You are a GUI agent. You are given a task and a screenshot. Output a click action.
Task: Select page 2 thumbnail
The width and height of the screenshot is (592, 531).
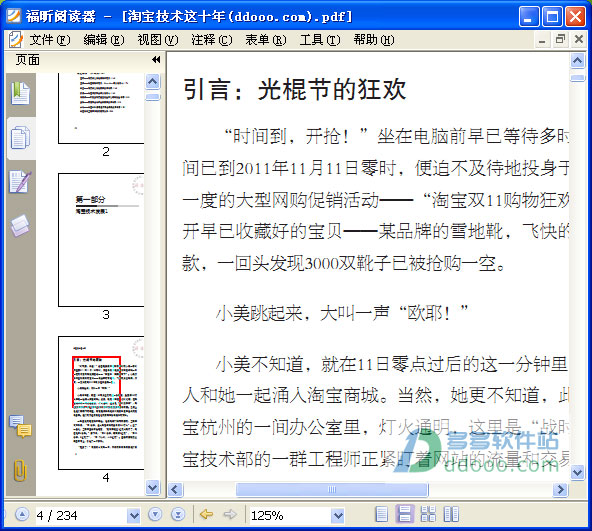(101, 108)
